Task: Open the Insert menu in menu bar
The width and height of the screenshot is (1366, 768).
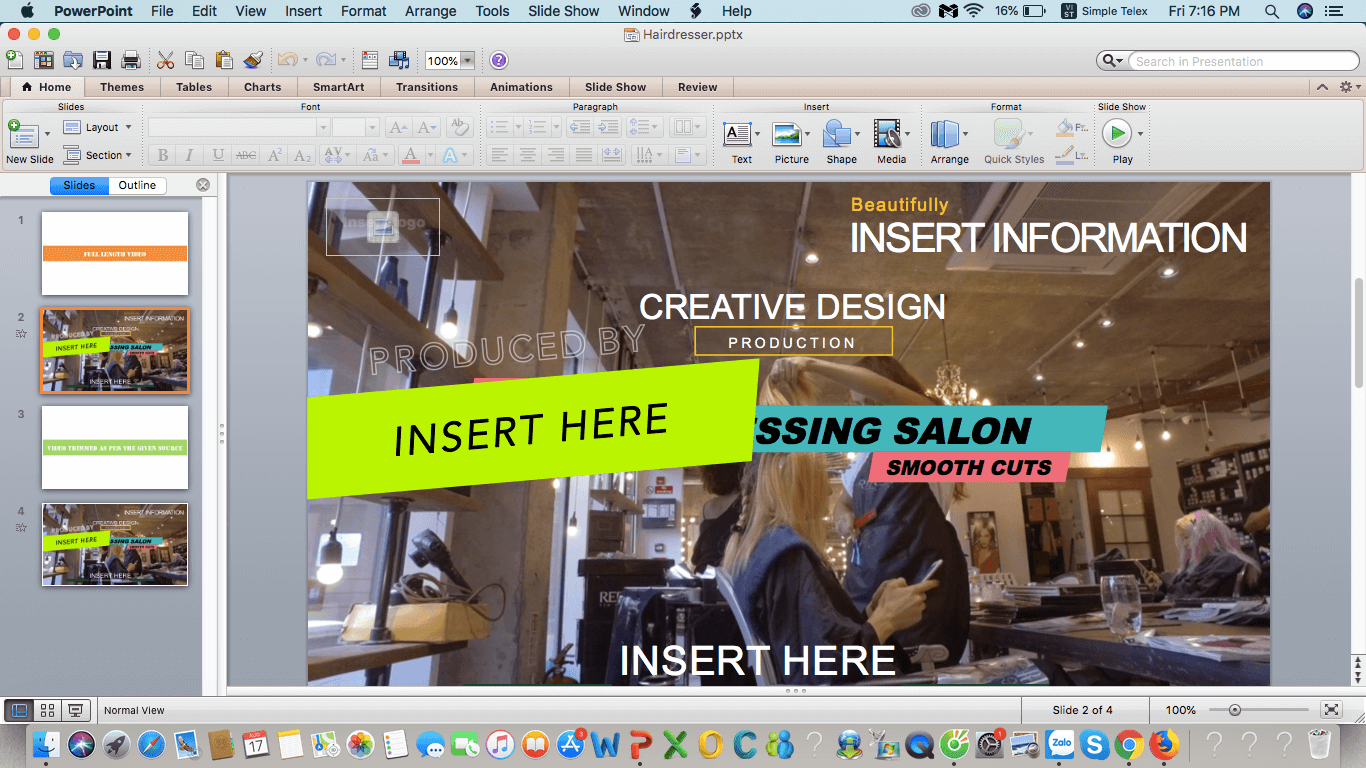Action: [303, 11]
